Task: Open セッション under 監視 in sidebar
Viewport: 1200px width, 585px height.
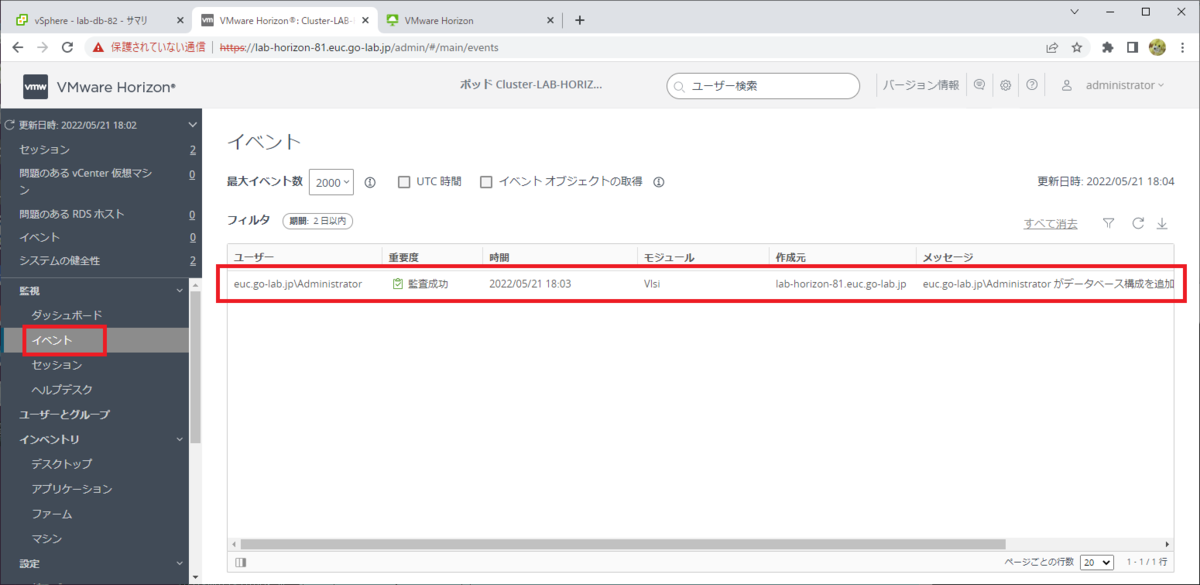Action: point(56,365)
